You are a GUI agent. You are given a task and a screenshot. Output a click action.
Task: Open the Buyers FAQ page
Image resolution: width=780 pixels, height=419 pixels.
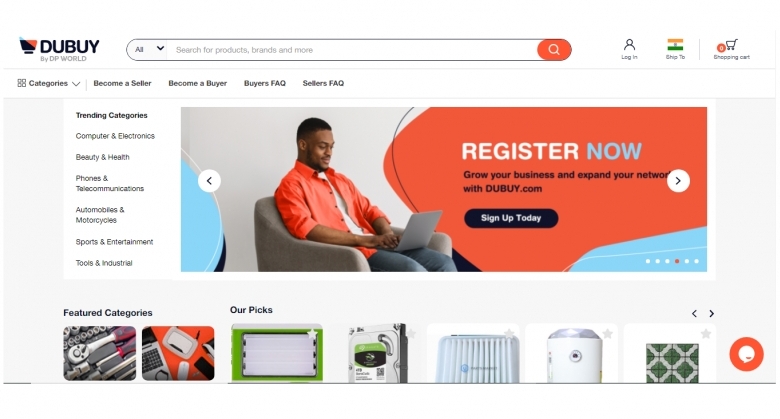(x=265, y=83)
